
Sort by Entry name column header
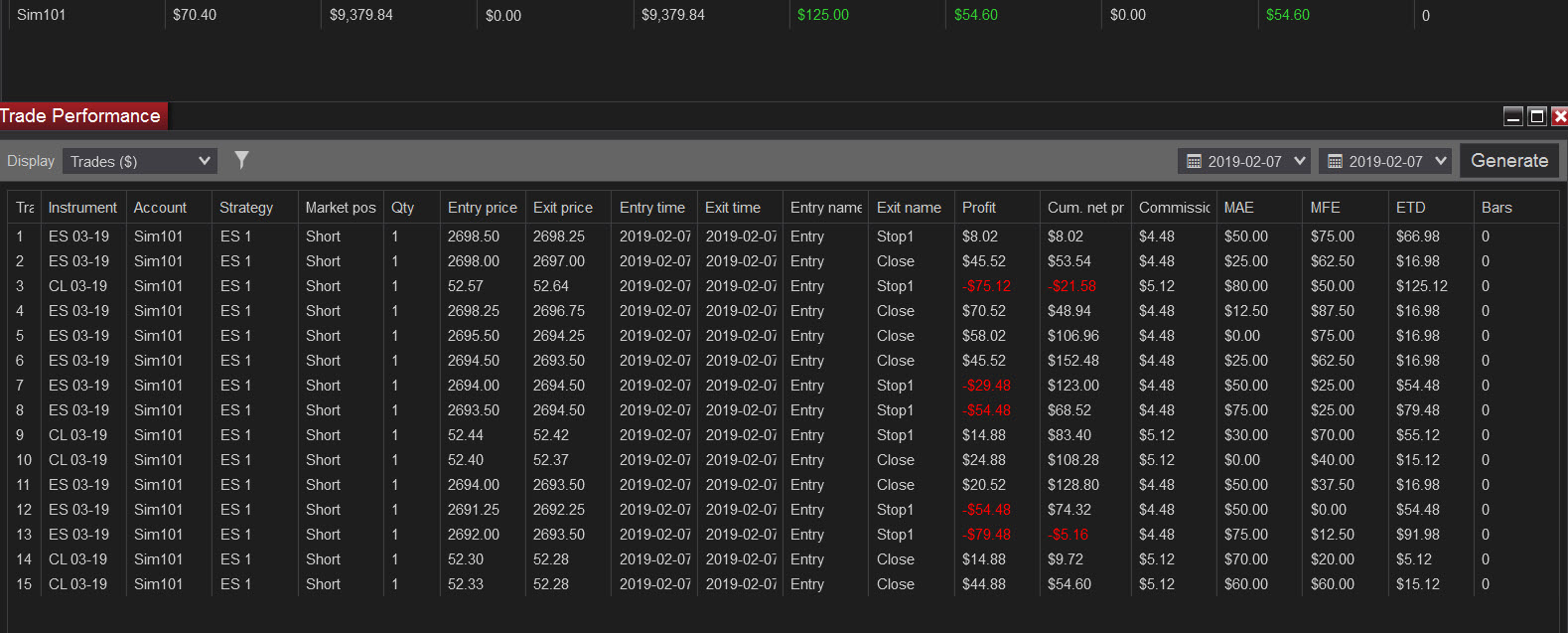click(x=826, y=208)
